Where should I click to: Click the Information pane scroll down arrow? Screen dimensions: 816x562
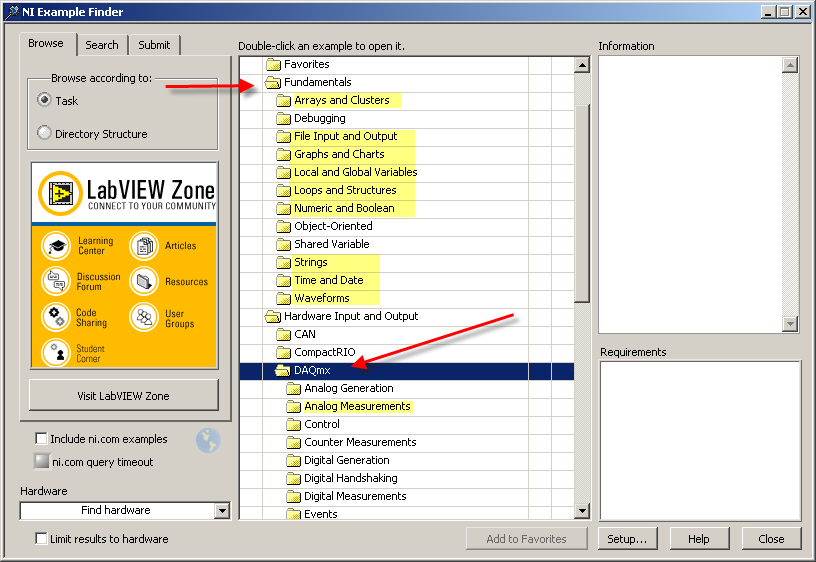pyautogui.click(x=790, y=324)
